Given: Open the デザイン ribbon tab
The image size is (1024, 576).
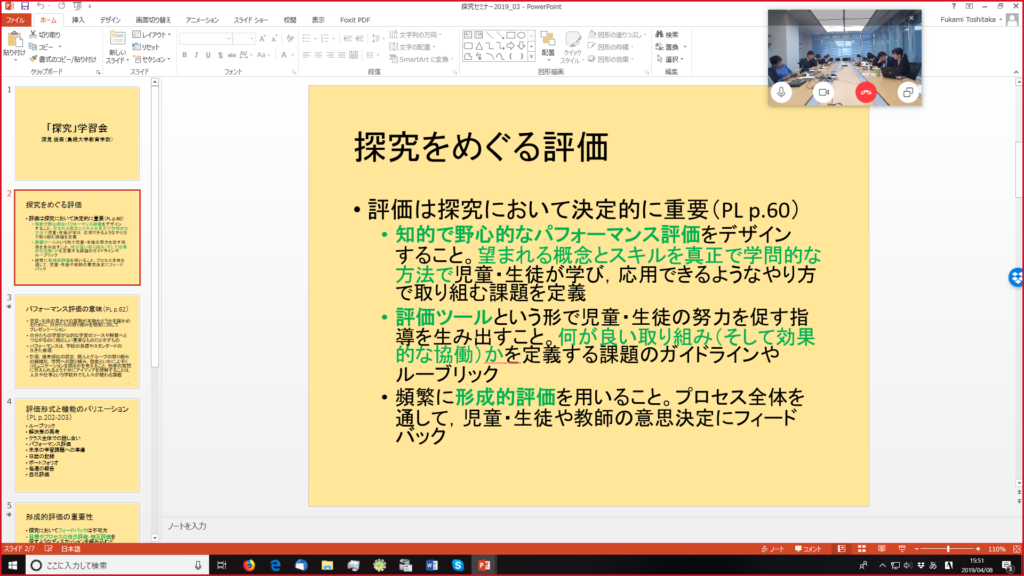Looking at the screenshot, I should 110,19.
